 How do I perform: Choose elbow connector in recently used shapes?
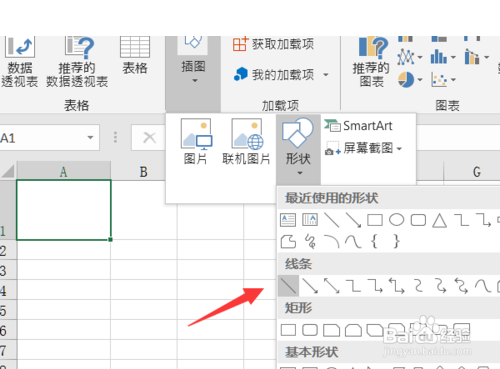(461, 220)
